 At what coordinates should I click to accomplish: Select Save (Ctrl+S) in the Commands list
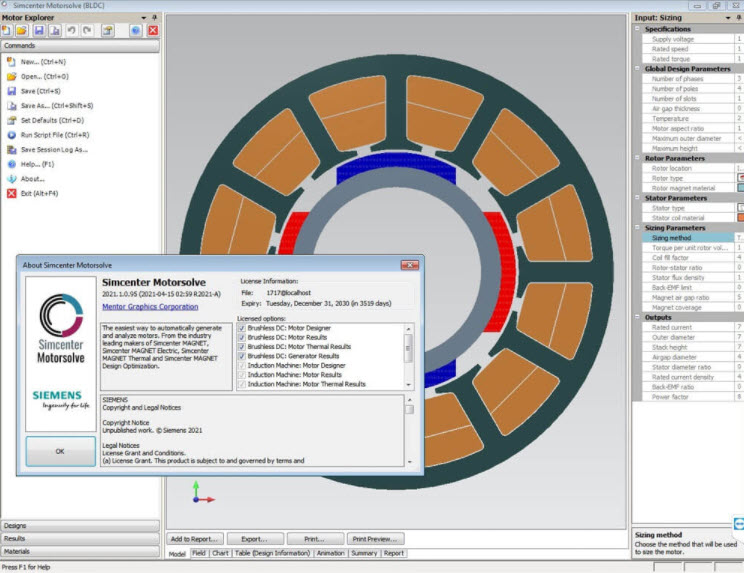[x=40, y=91]
